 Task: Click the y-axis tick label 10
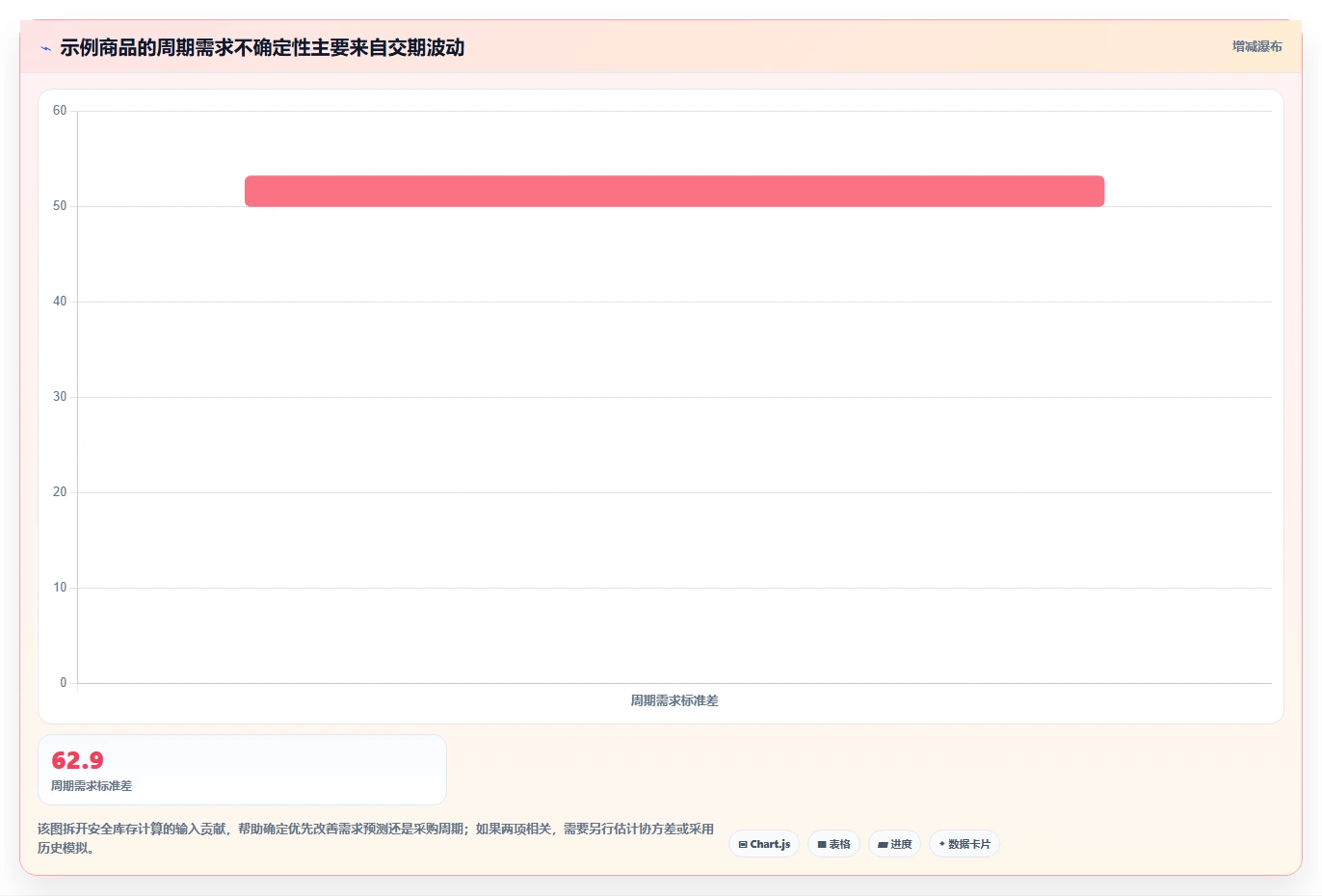[60, 588]
